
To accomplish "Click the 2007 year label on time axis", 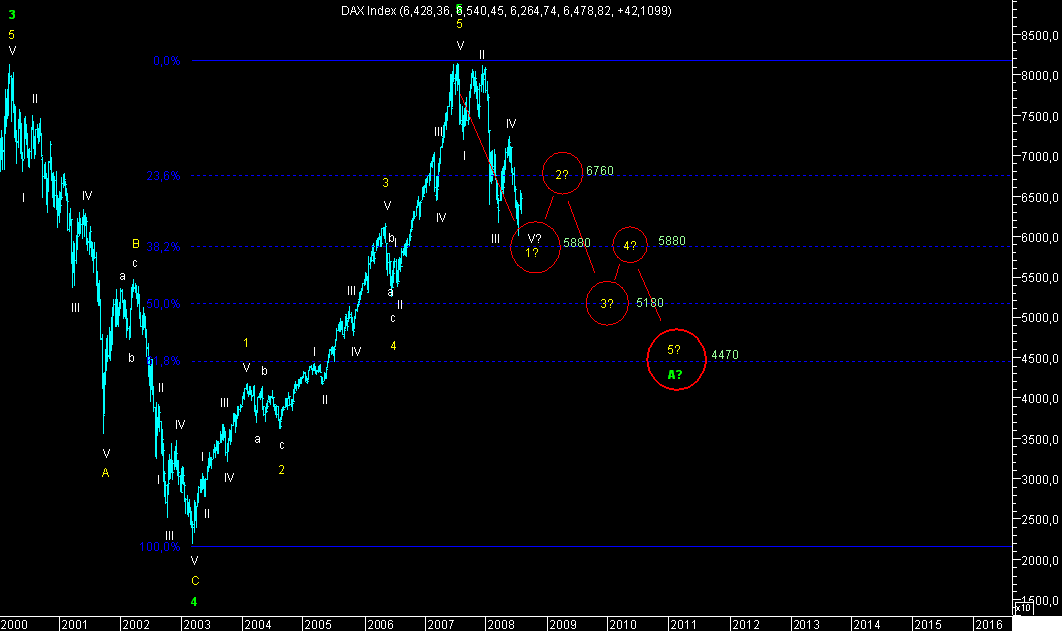I will tap(440, 624).
